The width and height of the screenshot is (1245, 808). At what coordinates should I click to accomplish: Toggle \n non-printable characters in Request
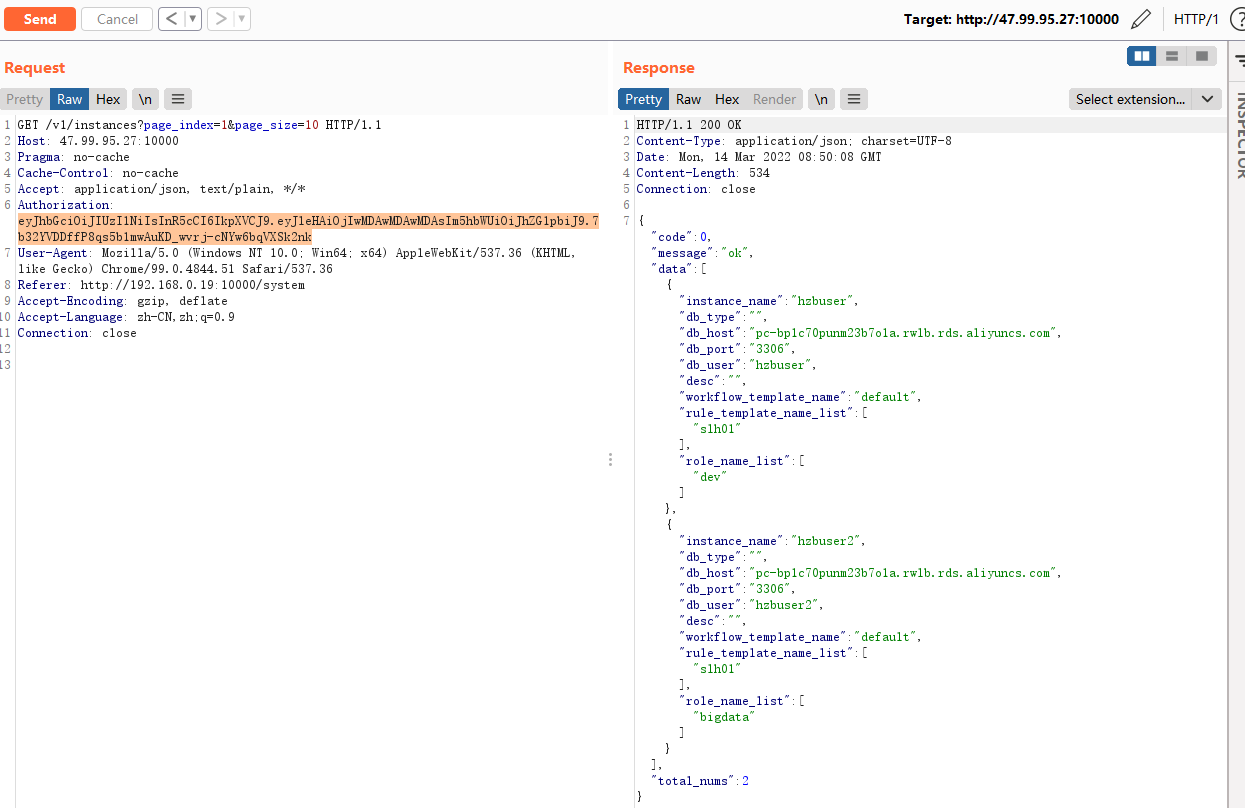pyautogui.click(x=146, y=99)
